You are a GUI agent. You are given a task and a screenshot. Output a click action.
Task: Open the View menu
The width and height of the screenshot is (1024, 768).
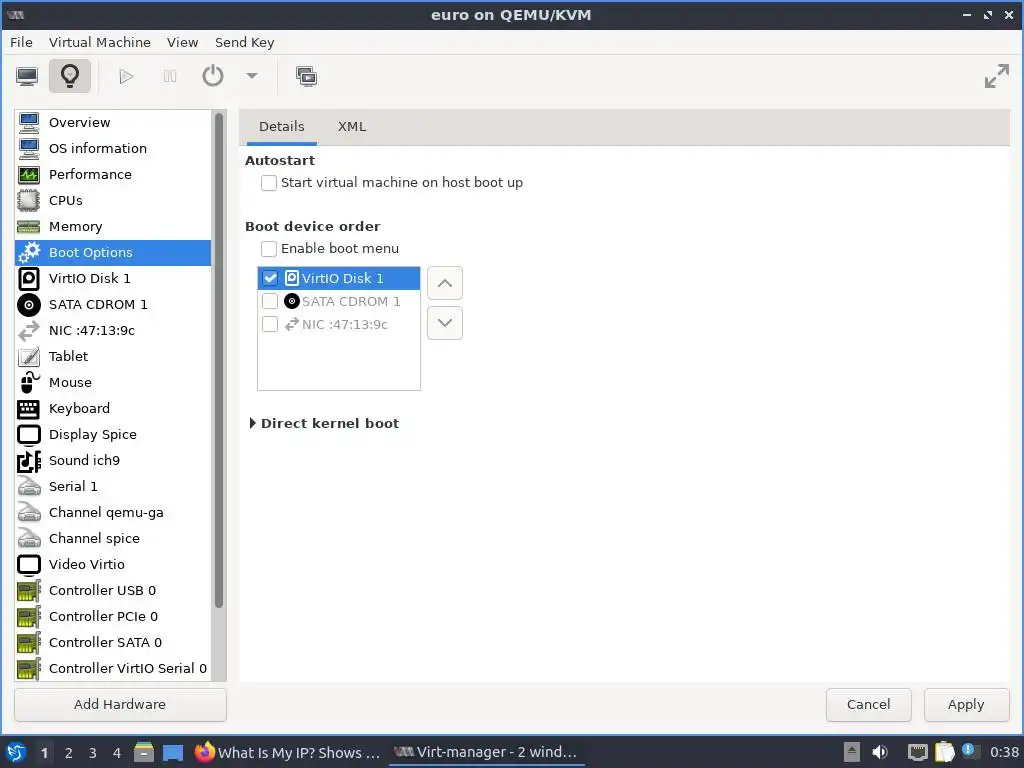(182, 42)
